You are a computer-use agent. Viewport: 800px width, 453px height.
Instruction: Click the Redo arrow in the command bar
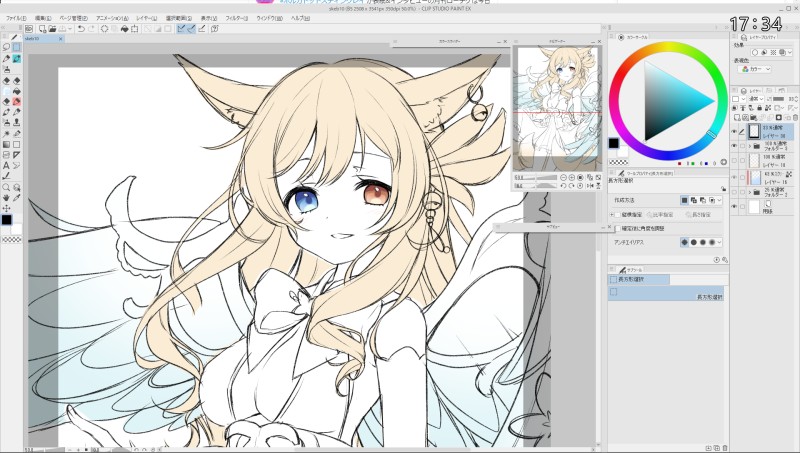click(x=91, y=29)
